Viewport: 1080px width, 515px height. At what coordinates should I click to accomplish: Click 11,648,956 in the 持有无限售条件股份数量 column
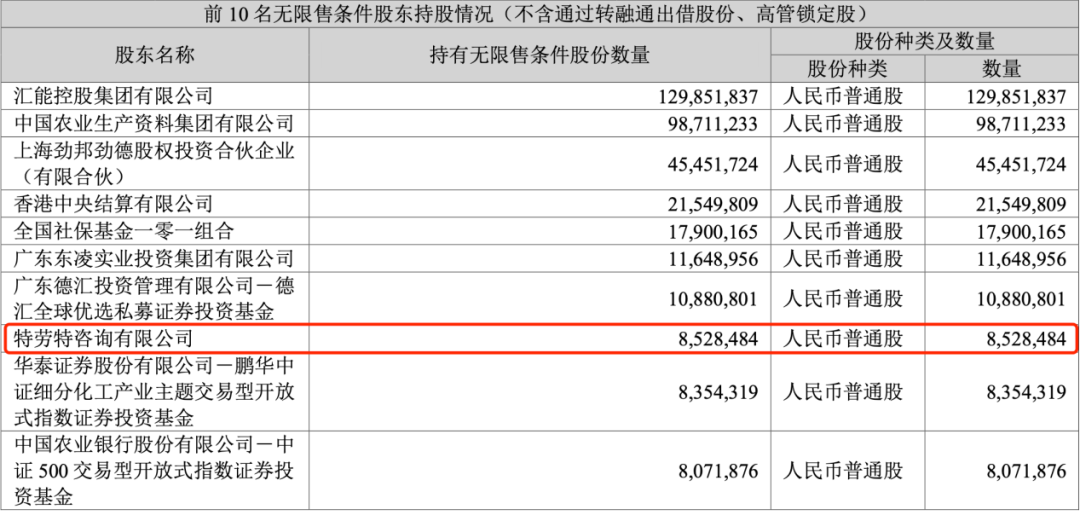coord(714,259)
